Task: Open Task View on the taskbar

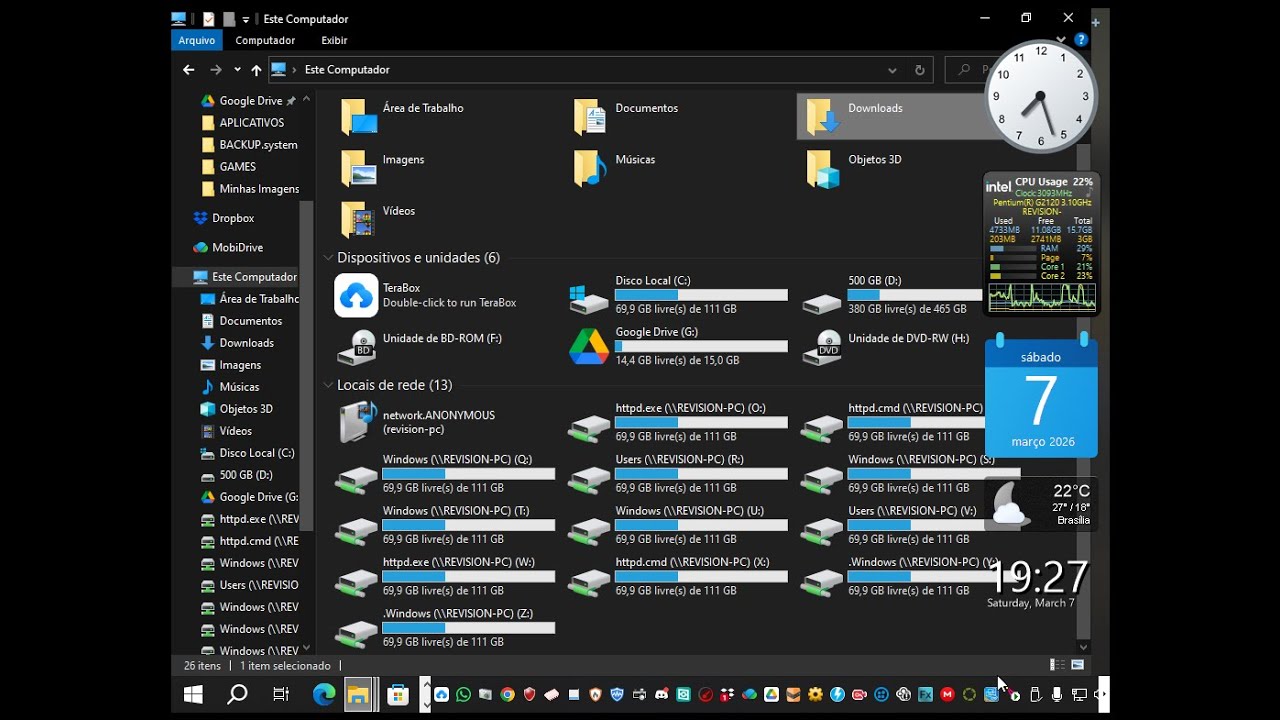Action: [x=281, y=694]
